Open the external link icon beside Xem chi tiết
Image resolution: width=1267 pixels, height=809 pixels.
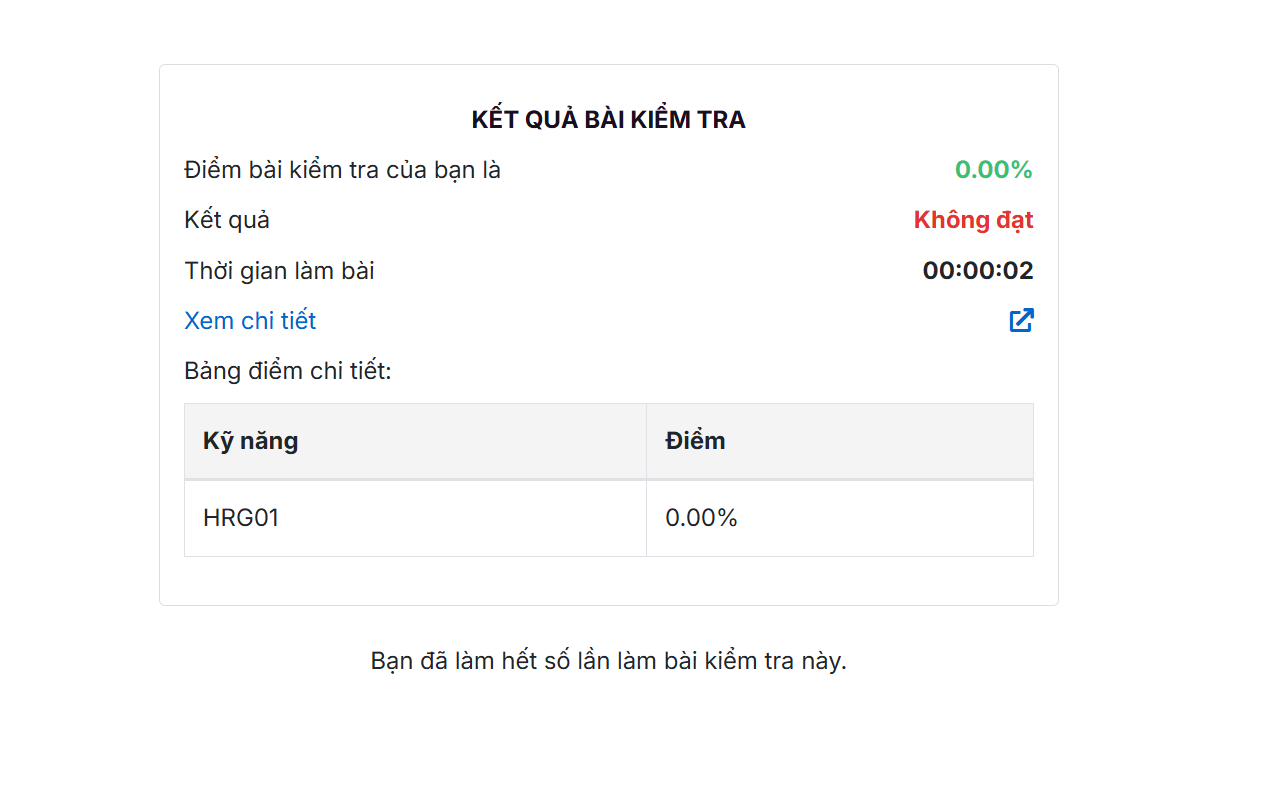point(1020,320)
